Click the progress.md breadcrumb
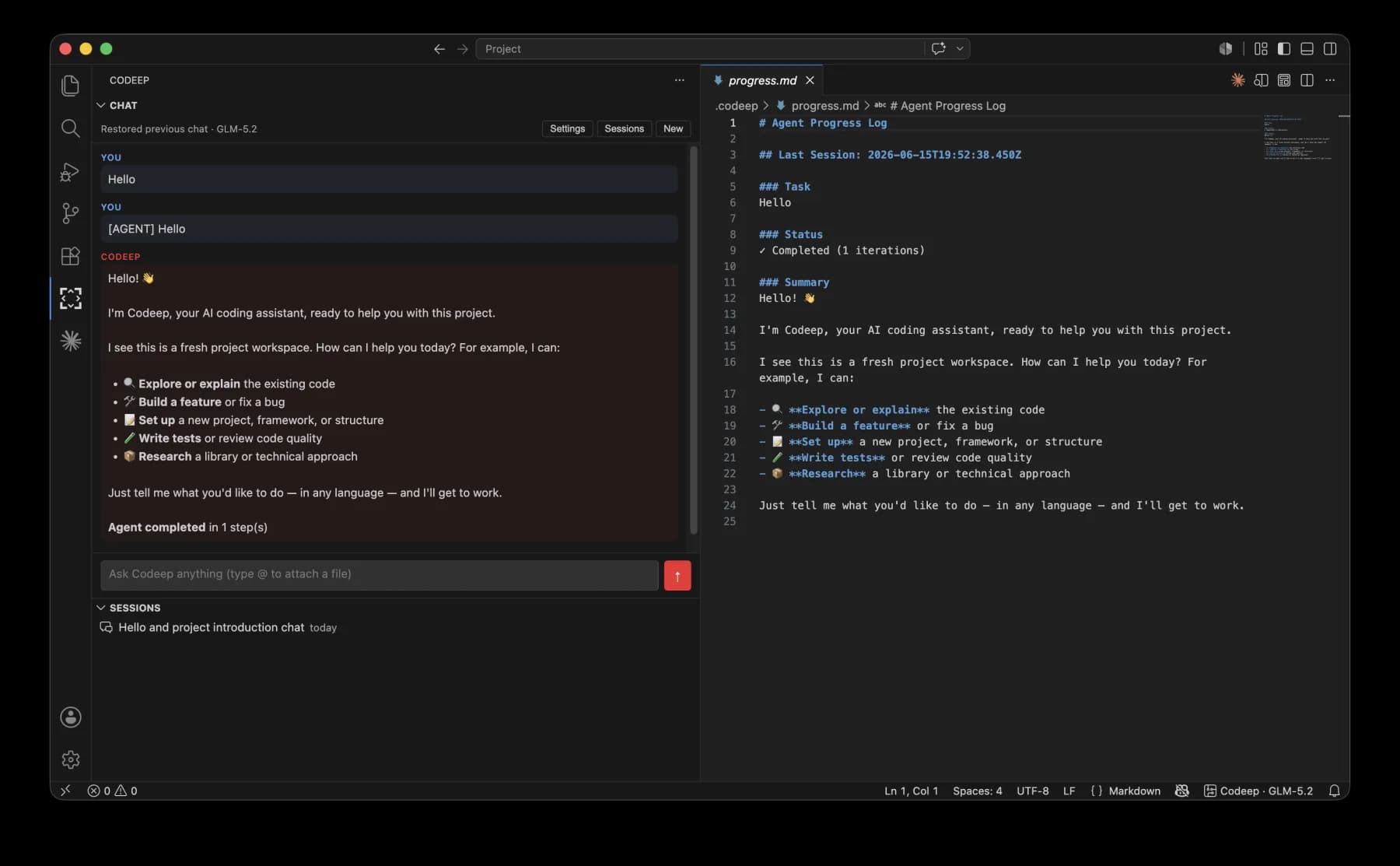 click(x=825, y=106)
